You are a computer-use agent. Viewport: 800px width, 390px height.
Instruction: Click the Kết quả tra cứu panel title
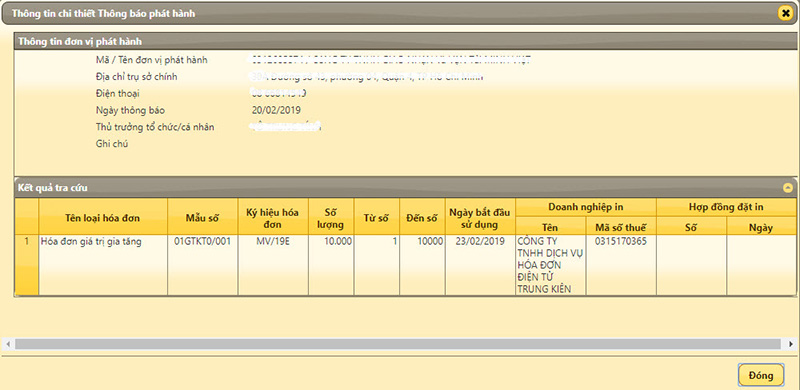click(53, 188)
